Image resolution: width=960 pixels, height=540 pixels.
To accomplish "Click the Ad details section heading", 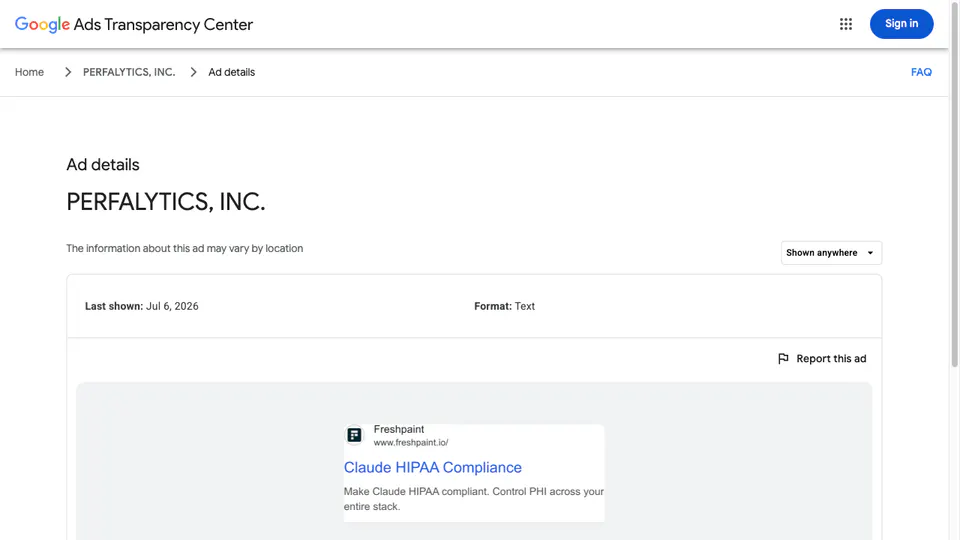I will (103, 165).
